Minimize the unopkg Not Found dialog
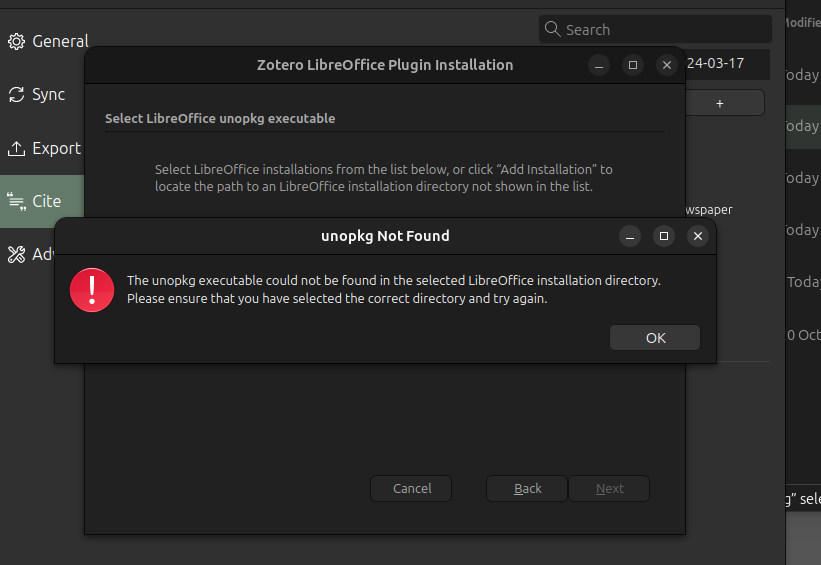Screen dimensions: 821x565 pos(630,236)
